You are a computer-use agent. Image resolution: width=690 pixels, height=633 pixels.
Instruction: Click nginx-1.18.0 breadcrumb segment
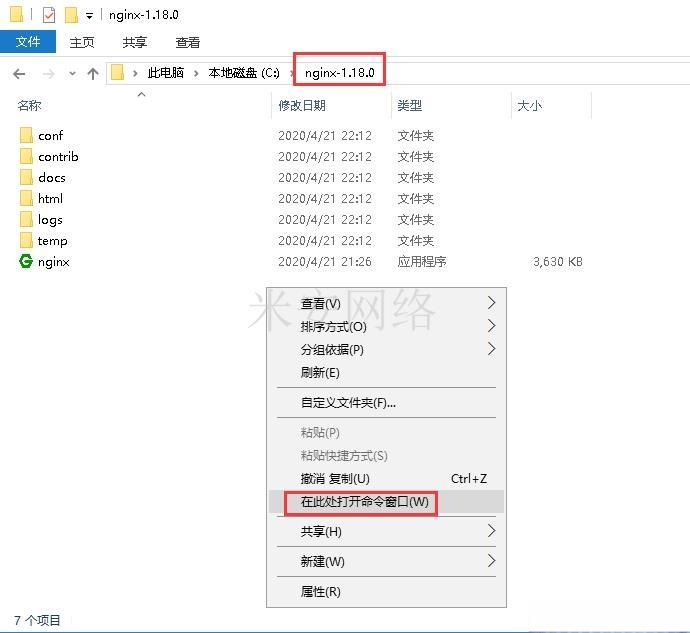click(339, 73)
